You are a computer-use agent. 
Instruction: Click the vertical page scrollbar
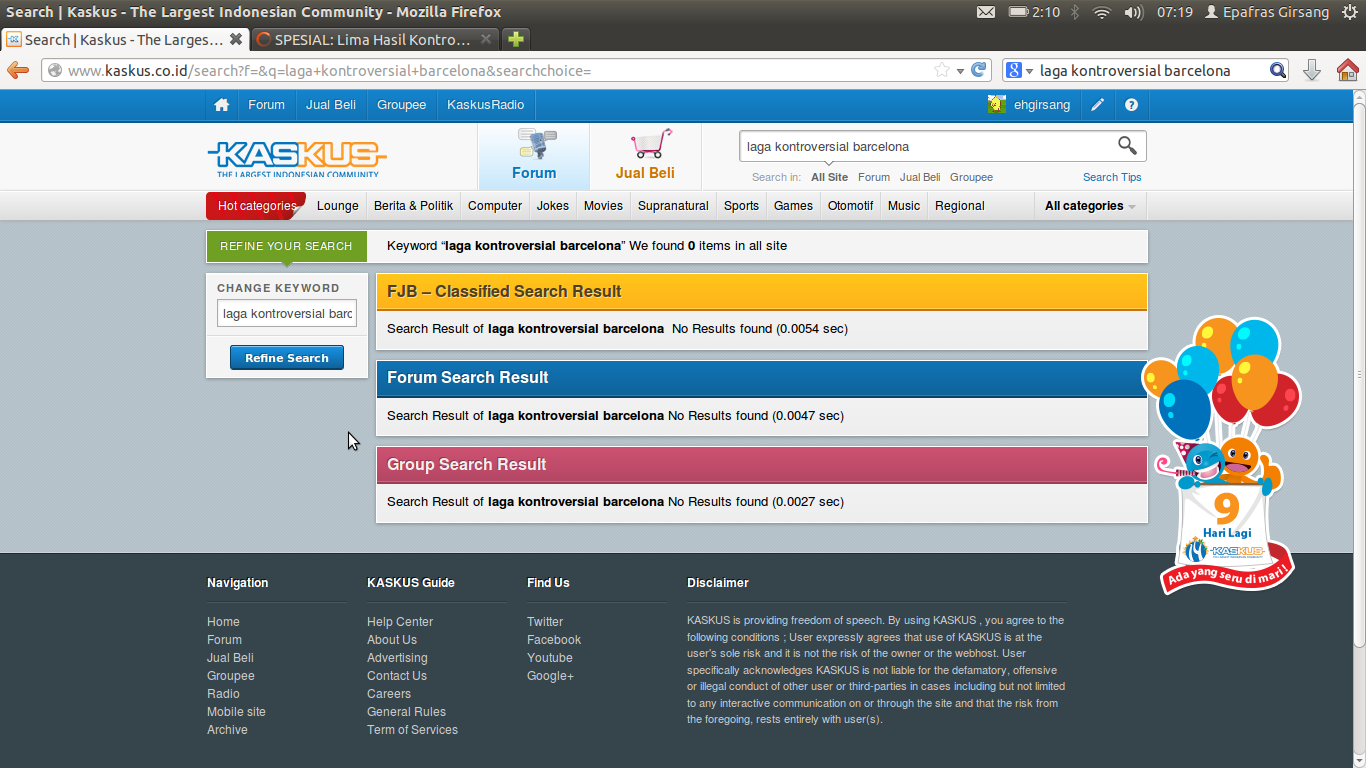(1359, 375)
